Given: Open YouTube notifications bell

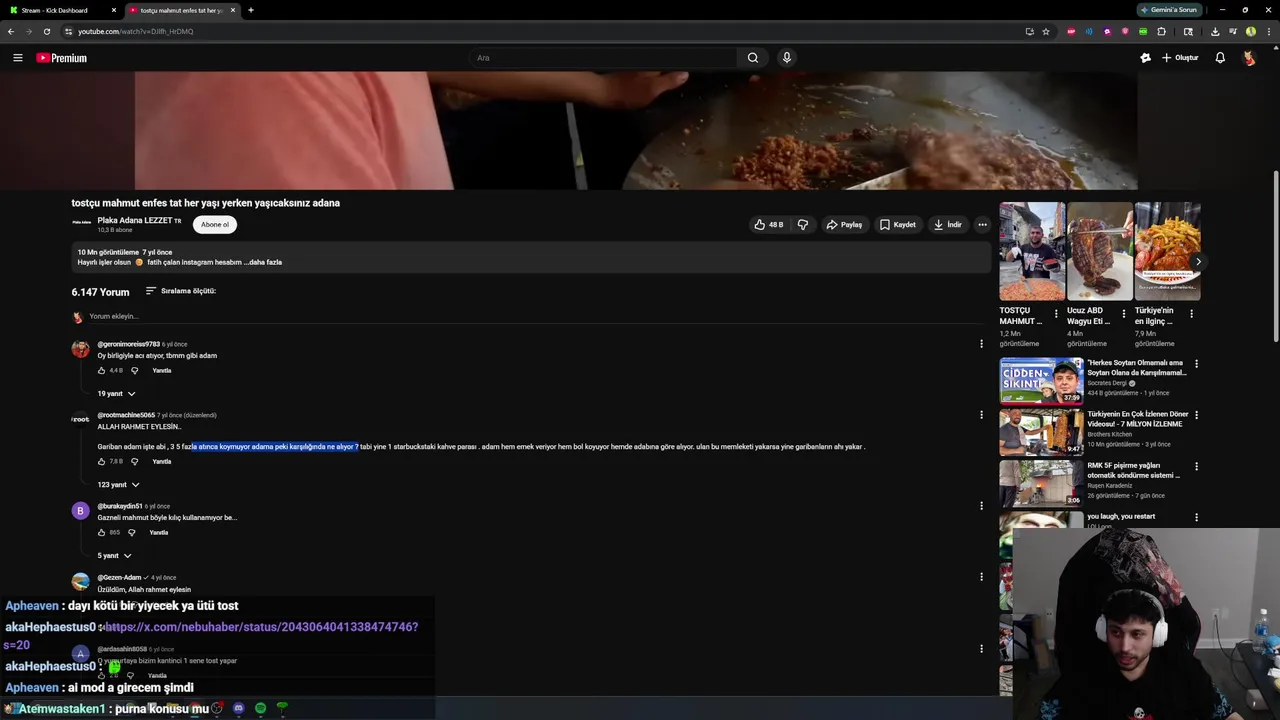Looking at the screenshot, I should (x=1220, y=58).
